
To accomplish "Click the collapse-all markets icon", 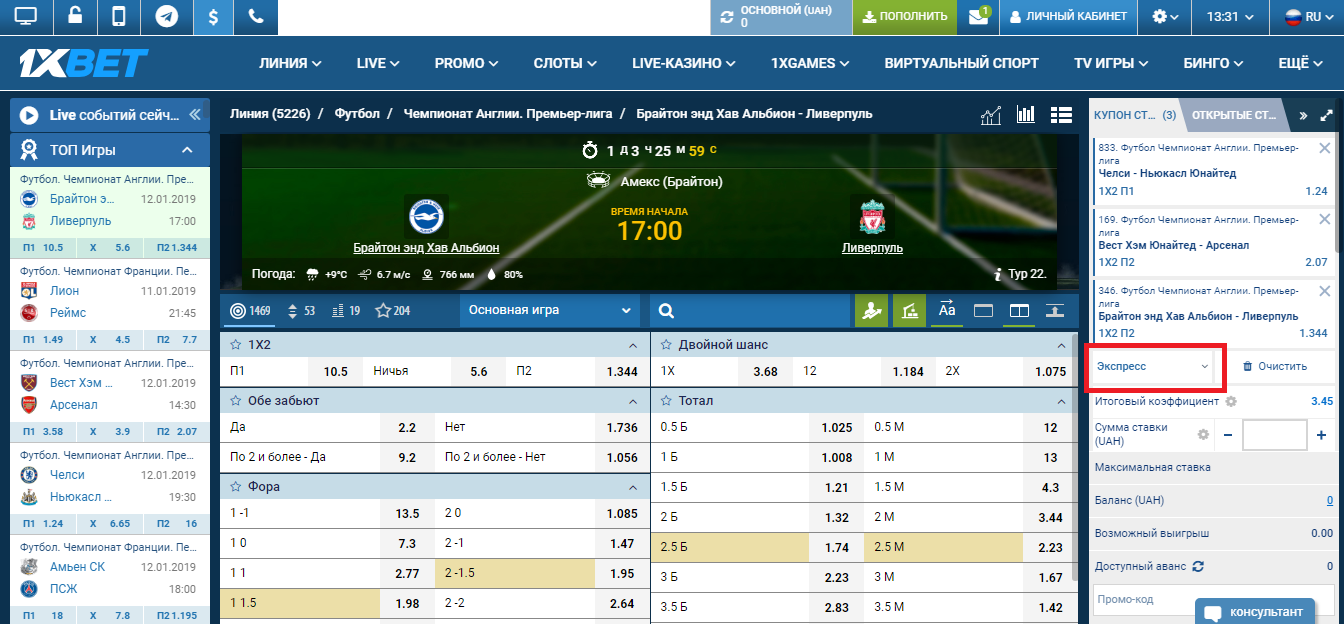I will pyautogui.click(x=1054, y=311).
